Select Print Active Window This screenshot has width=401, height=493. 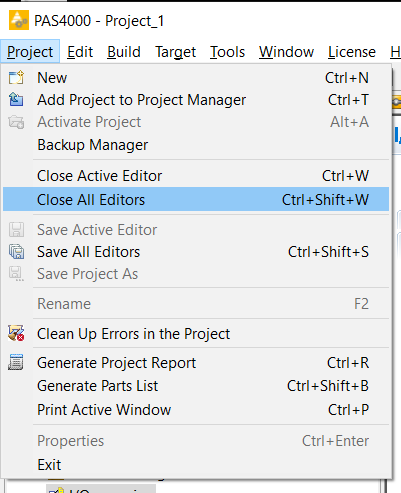196,409
